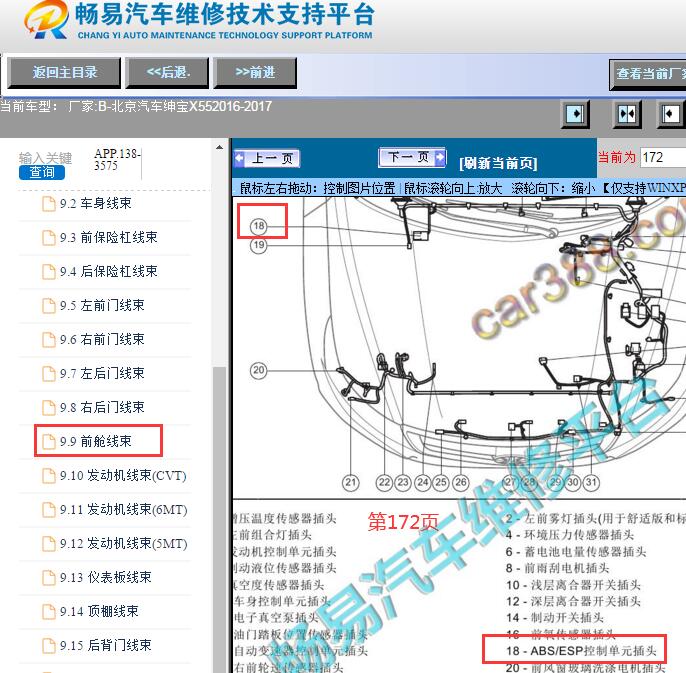Click the last panel layout icon in the row

tap(671, 114)
